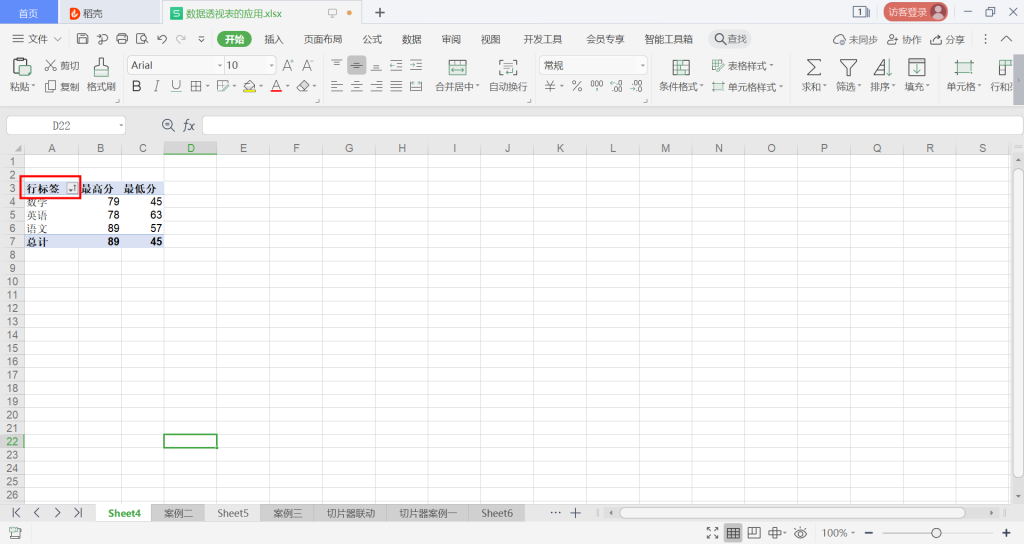This screenshot has height=544, width=1024.
Task: Toggle Underline formatting
Action: pyautogui.click(x=176, y=86)
